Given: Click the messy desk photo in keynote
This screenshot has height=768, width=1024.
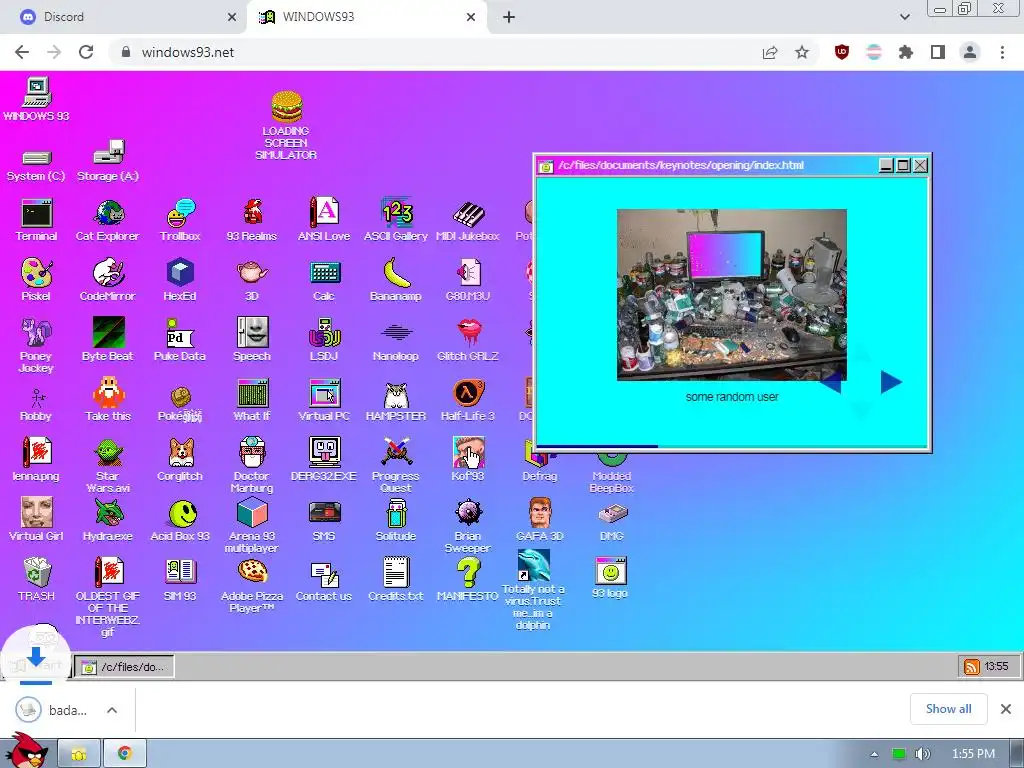Looking at the screenshot, I should click(x=731, y=295).
